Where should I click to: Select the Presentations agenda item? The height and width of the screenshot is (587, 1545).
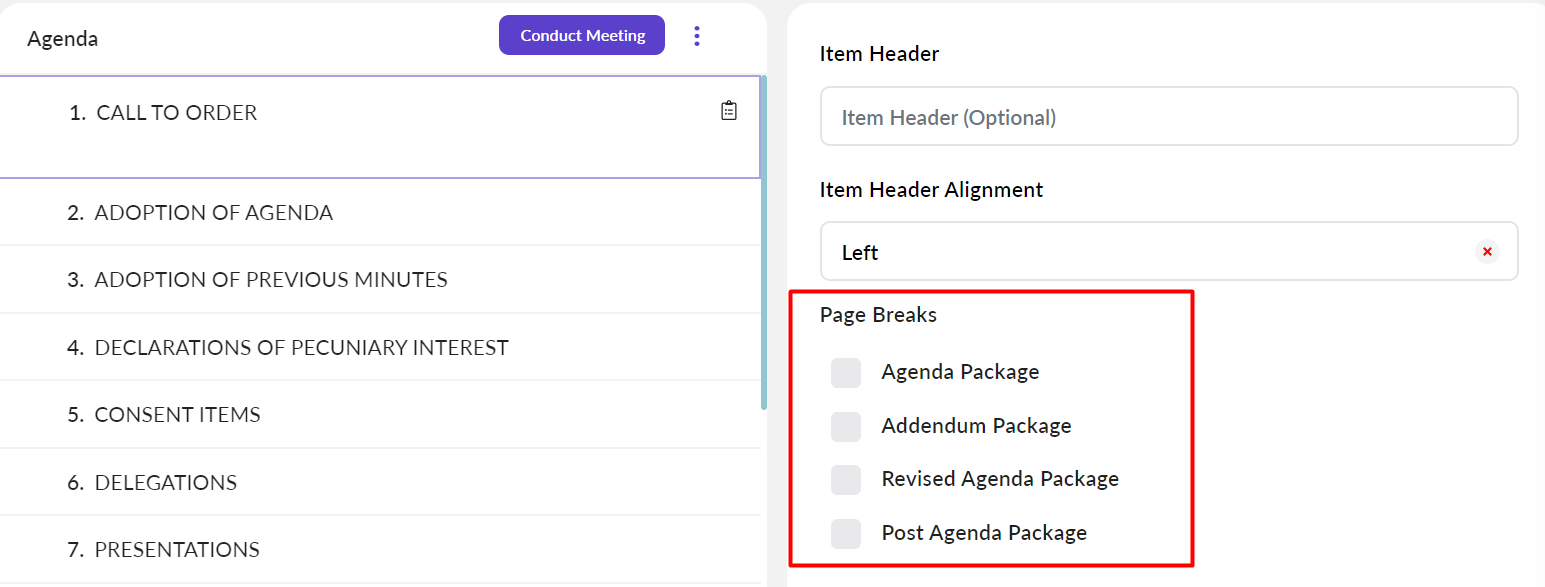(x=176, y=550)
